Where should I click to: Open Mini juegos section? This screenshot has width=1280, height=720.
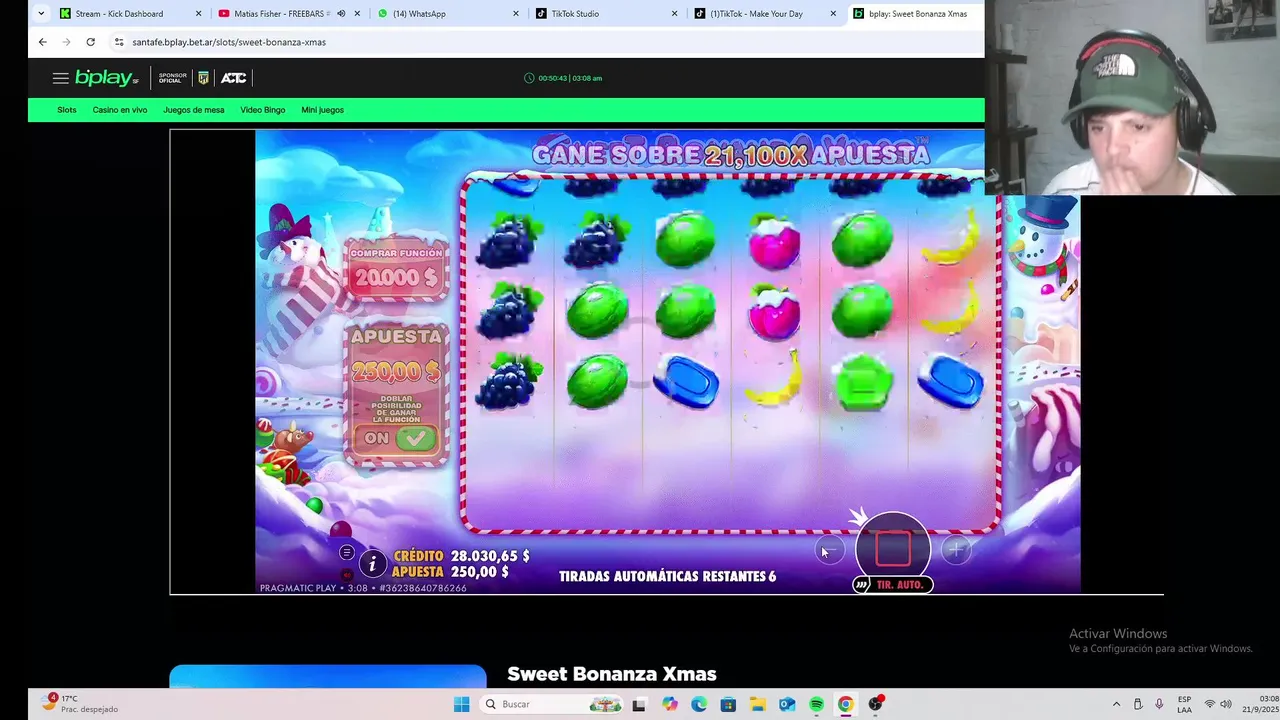(323, 110)
